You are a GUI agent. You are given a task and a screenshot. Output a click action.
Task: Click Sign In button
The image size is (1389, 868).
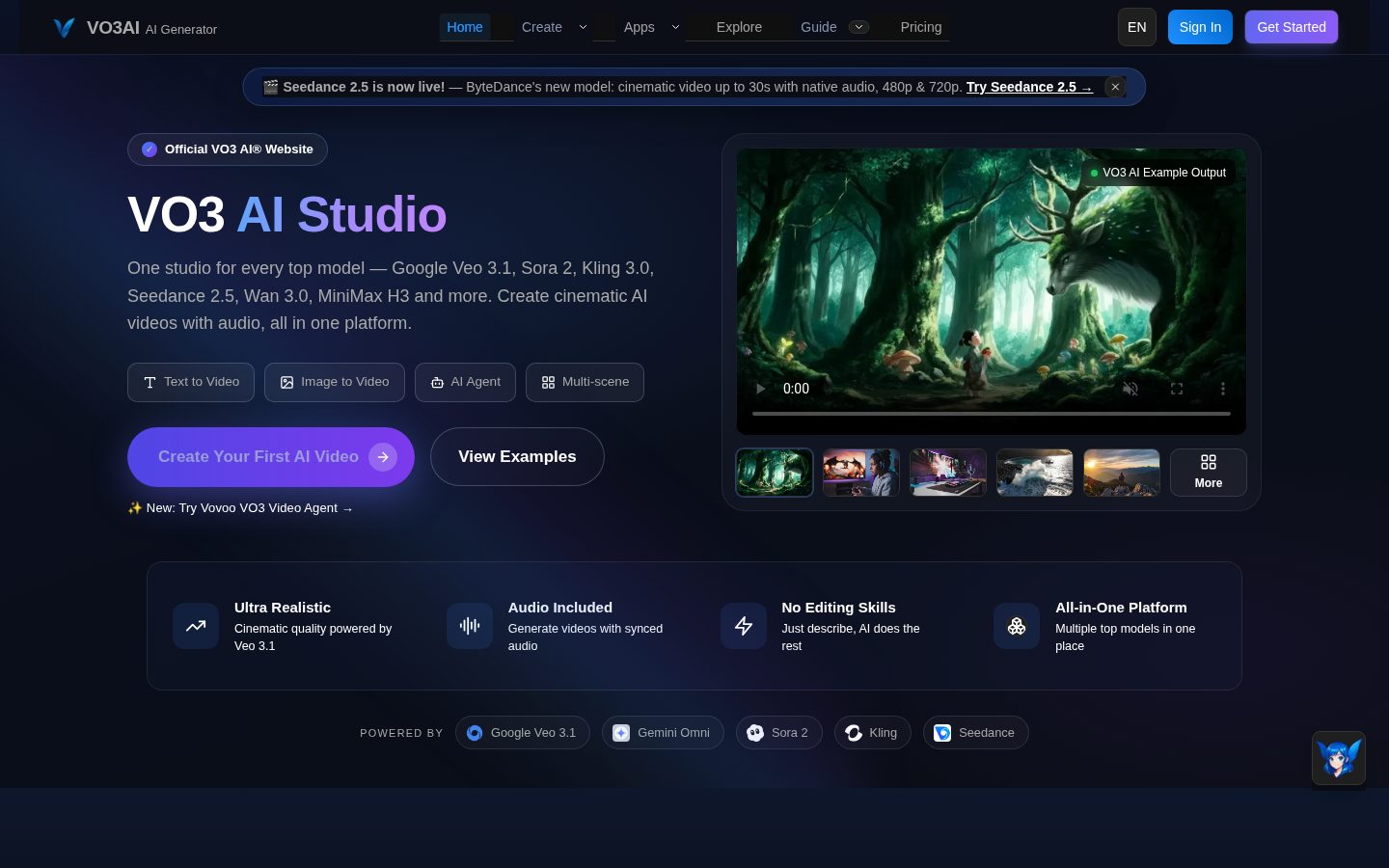point(1200,27)
